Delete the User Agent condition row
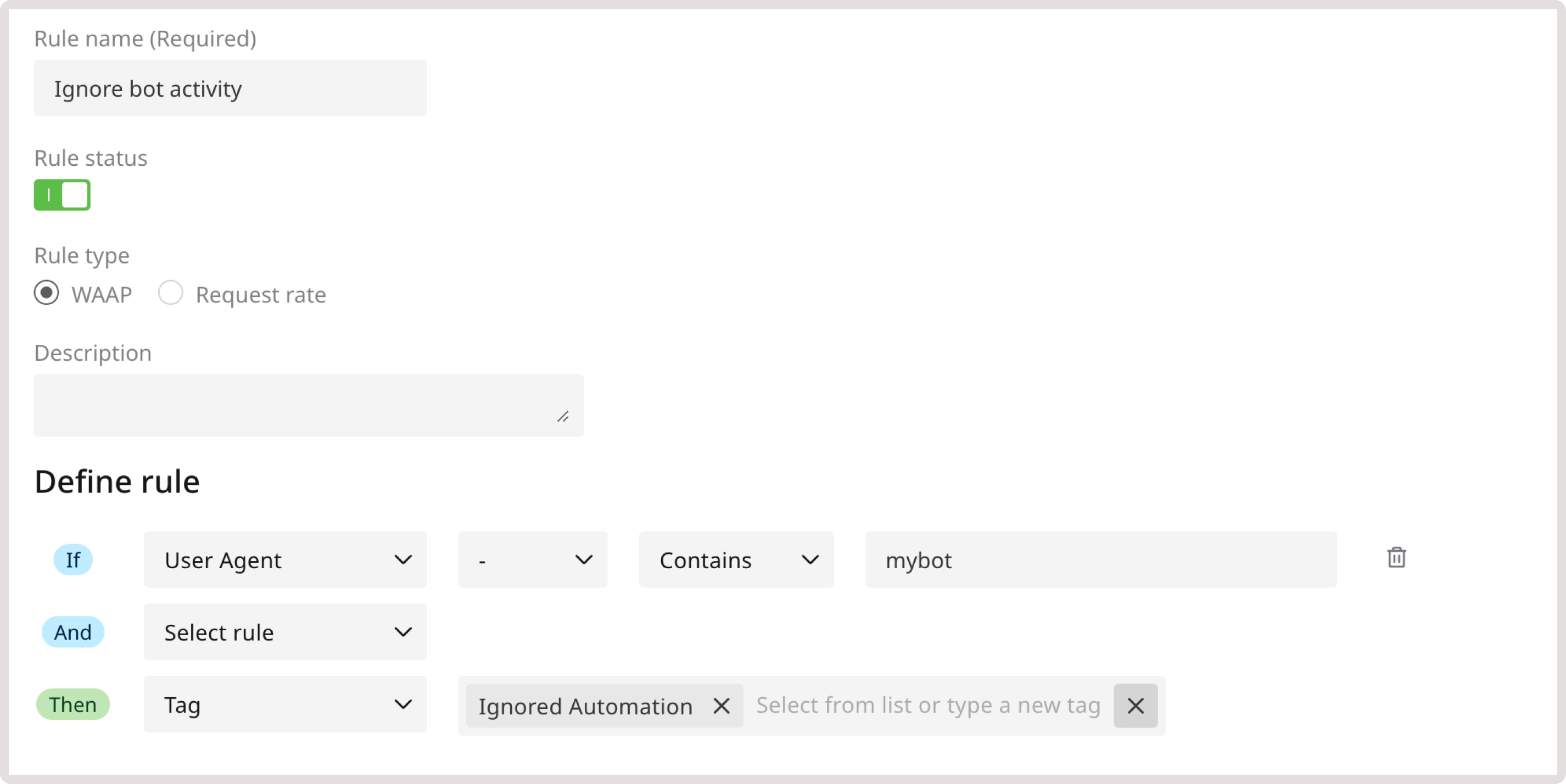Screen dimensions: 1566x784 coord(1396,558)
